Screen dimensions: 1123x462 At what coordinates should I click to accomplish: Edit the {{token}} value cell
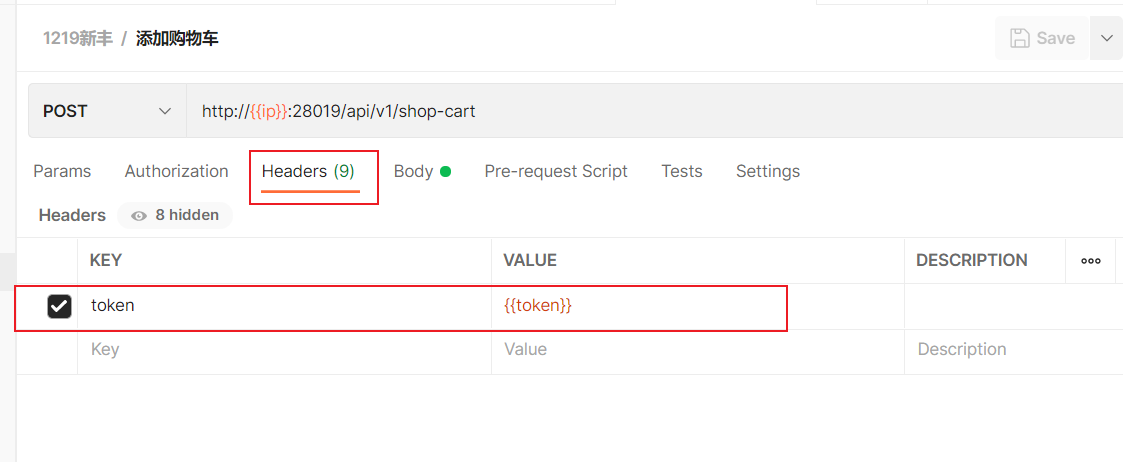coord(640,306)
